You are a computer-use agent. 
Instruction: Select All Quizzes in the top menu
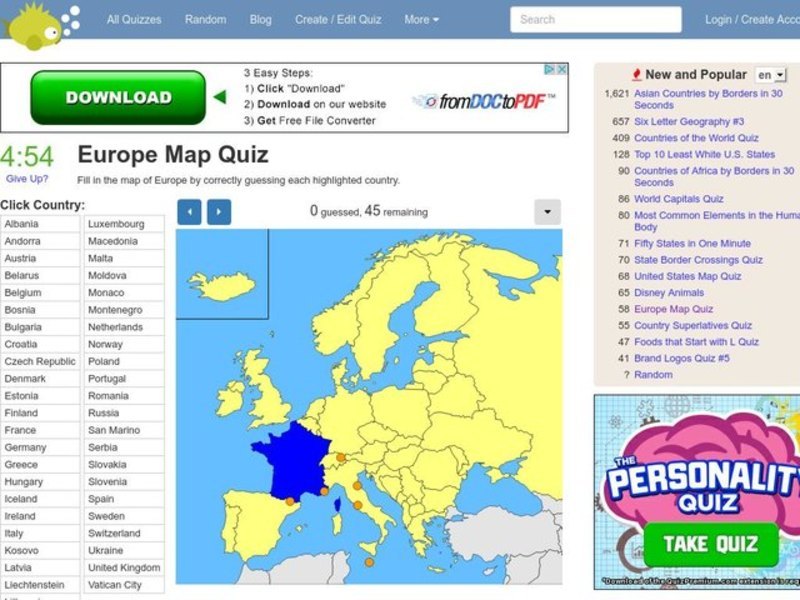click(135, 19)
